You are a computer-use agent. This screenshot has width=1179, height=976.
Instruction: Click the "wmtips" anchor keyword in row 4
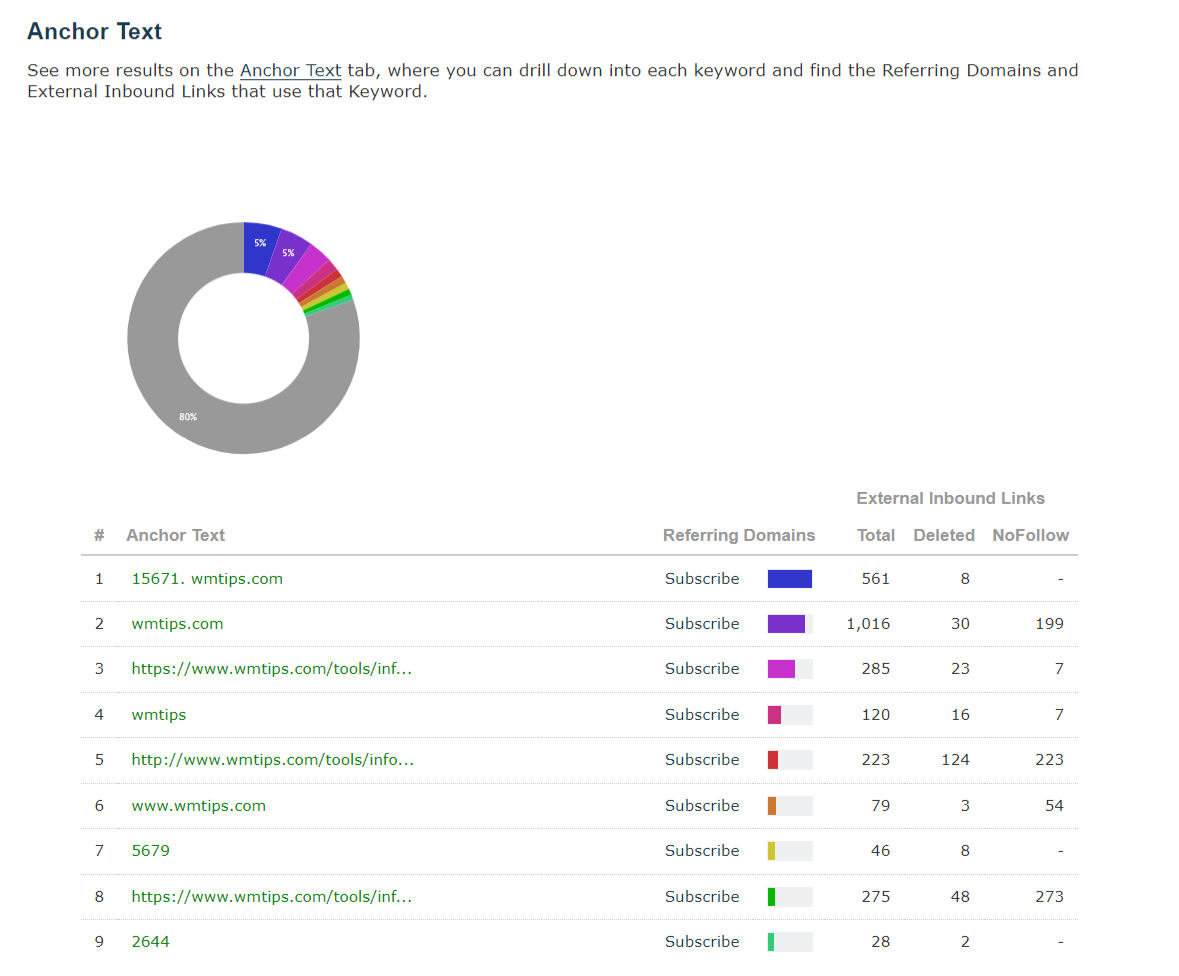point(158,714)
